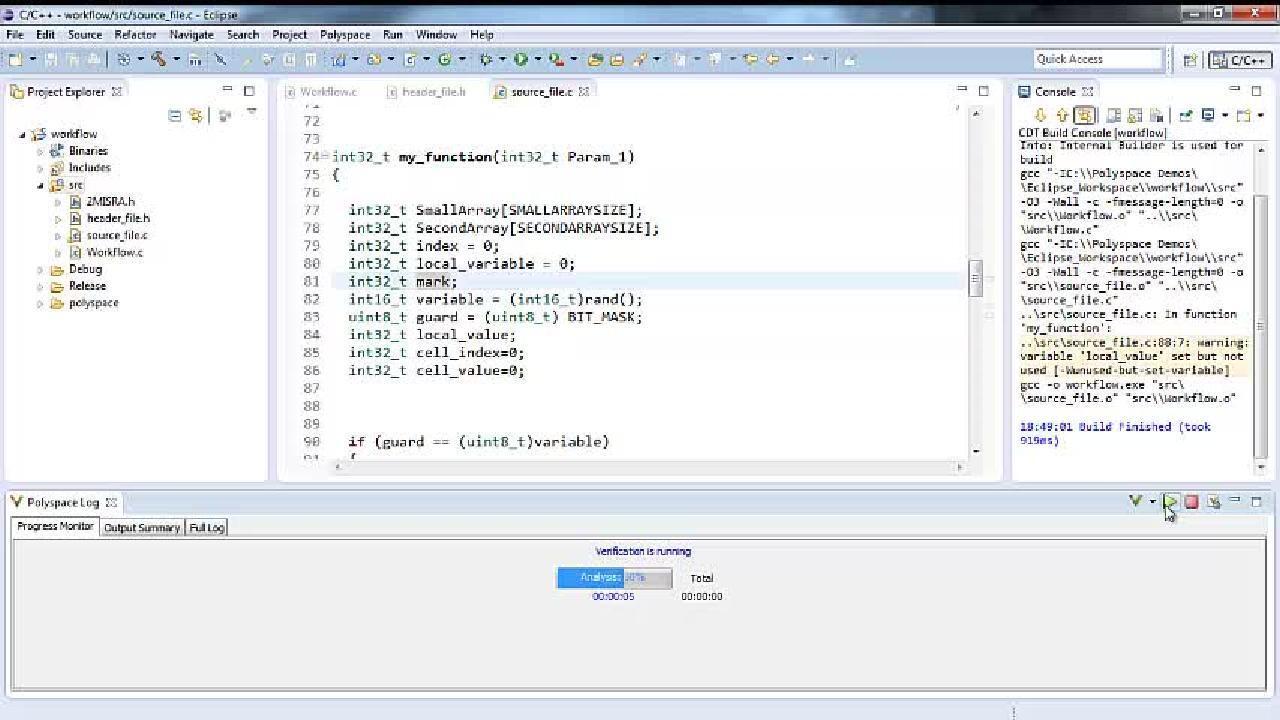Screen dimensions: 1280x720
Task: Open the Polyspace menu
Action: click(345, 34)
